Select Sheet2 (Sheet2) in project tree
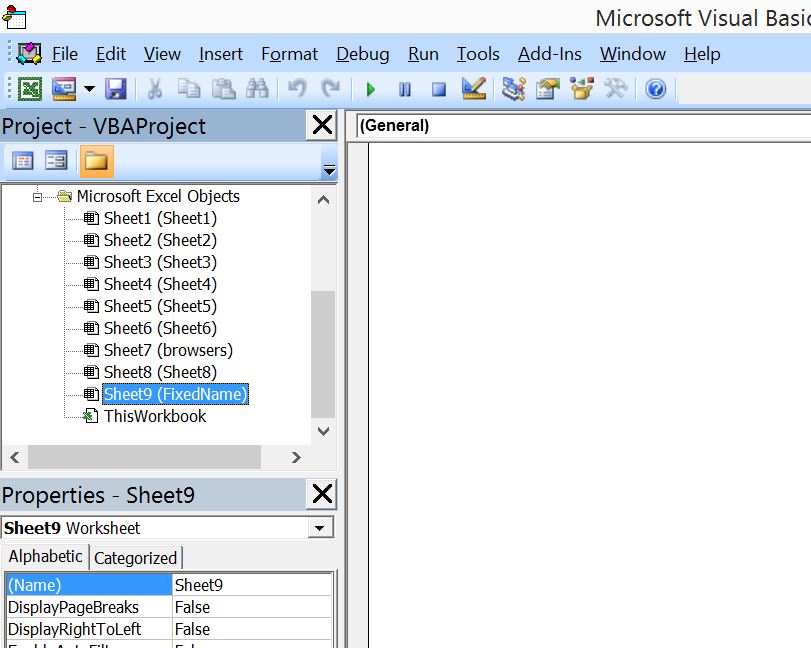 (160, 240)
